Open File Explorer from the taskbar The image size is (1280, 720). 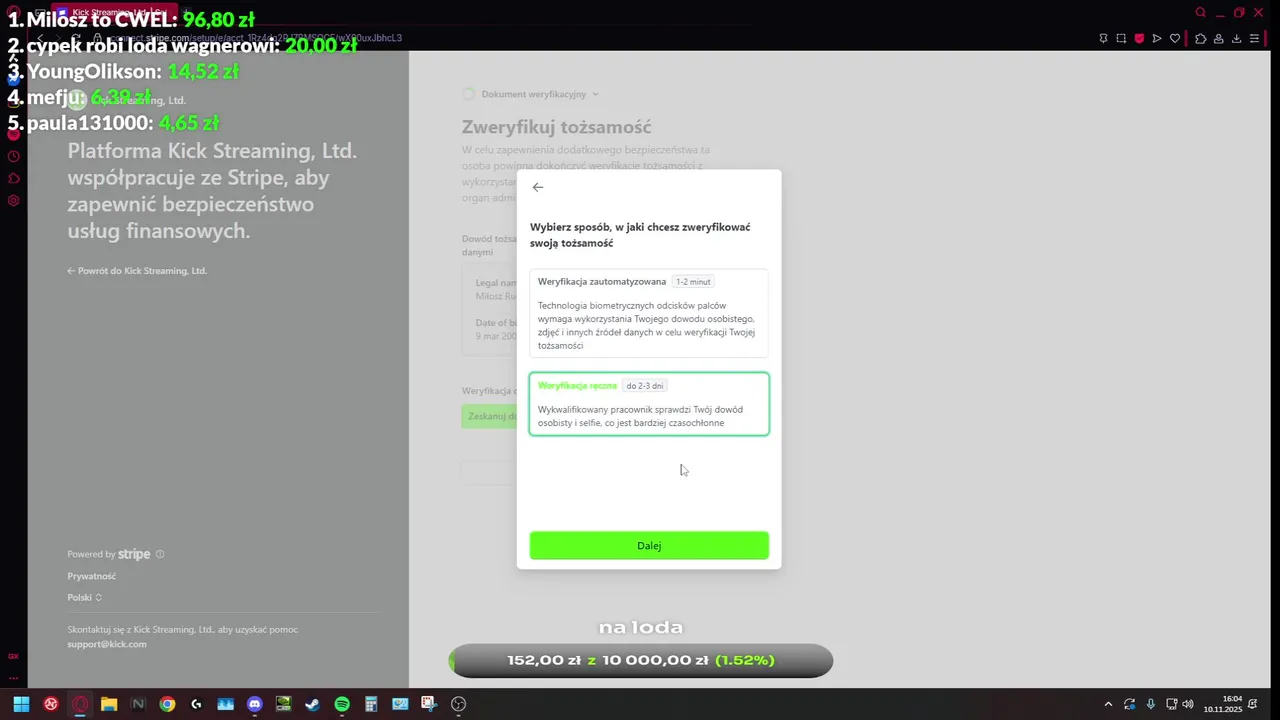pyautogui.click(x=109, y=704)
